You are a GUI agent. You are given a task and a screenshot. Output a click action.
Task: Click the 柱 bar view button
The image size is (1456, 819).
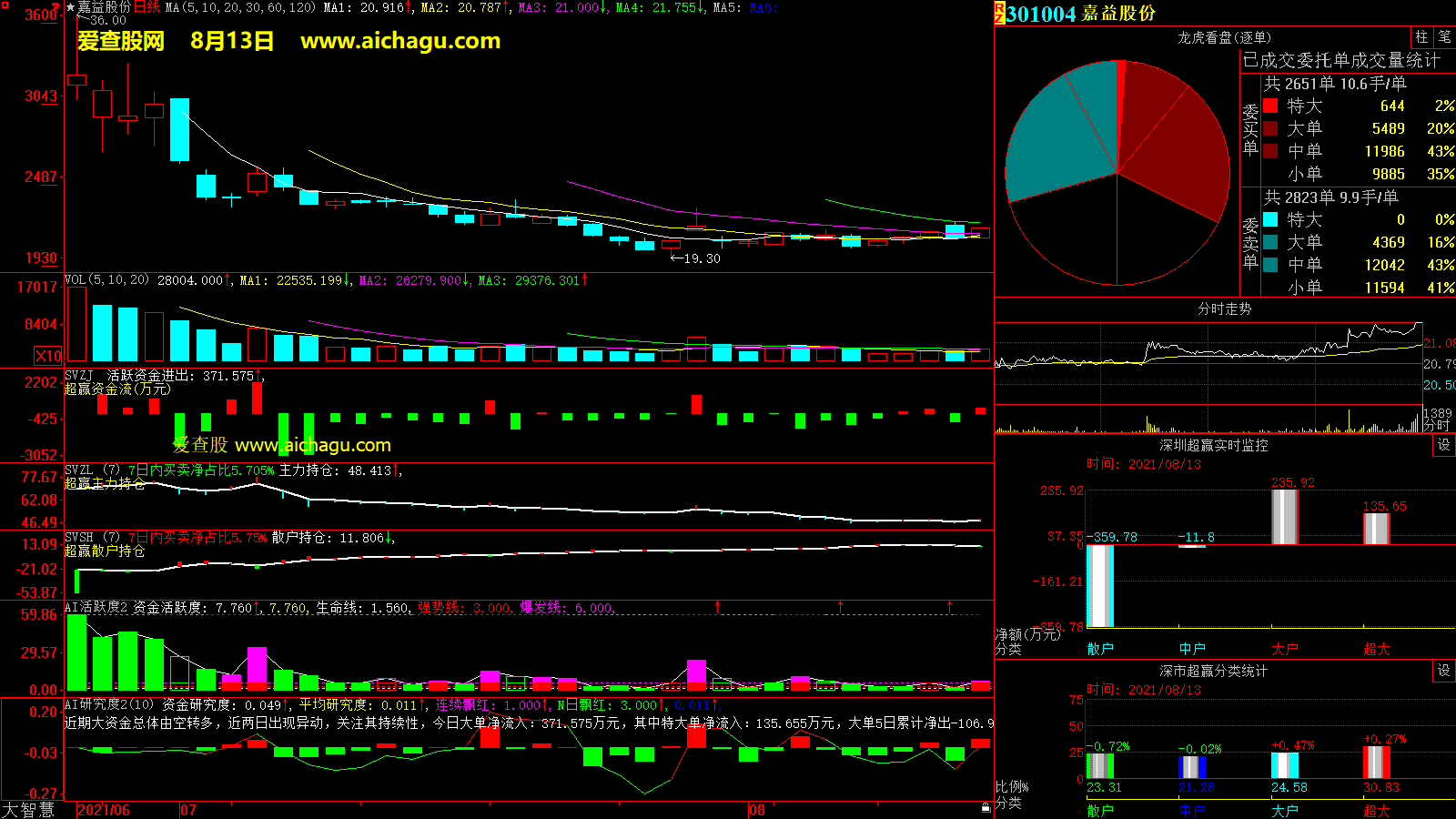(x=1421, y=37)
